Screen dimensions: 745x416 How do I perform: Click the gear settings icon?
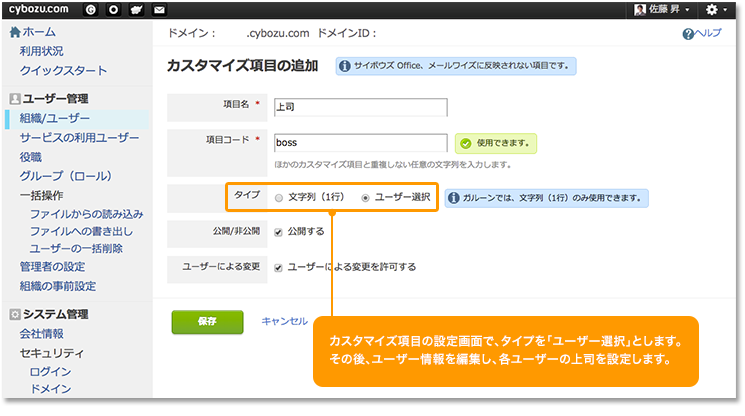(711, 9)
